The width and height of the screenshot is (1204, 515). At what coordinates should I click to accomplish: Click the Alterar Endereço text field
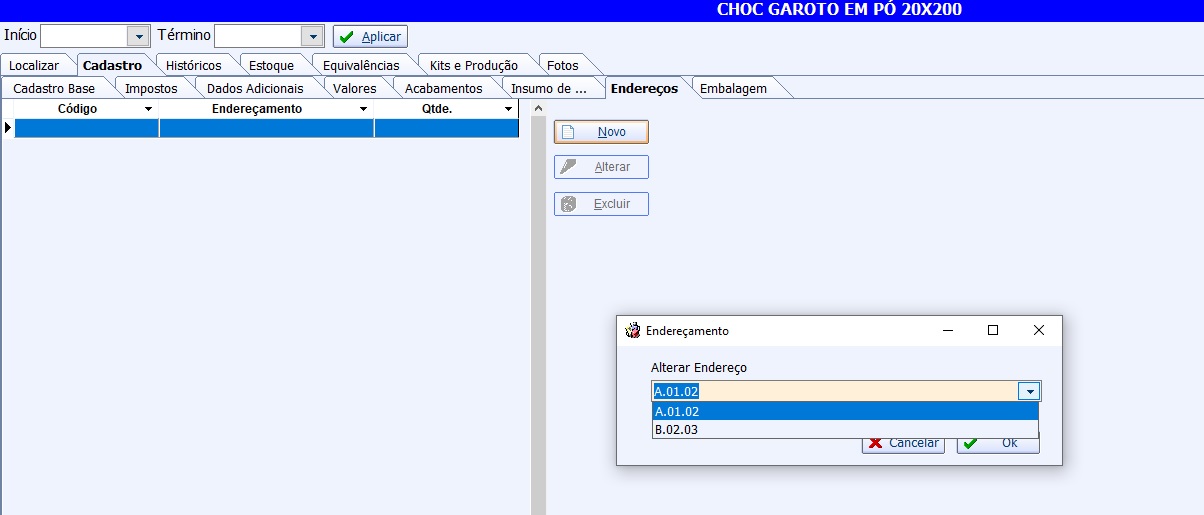[x=835, y=391]
